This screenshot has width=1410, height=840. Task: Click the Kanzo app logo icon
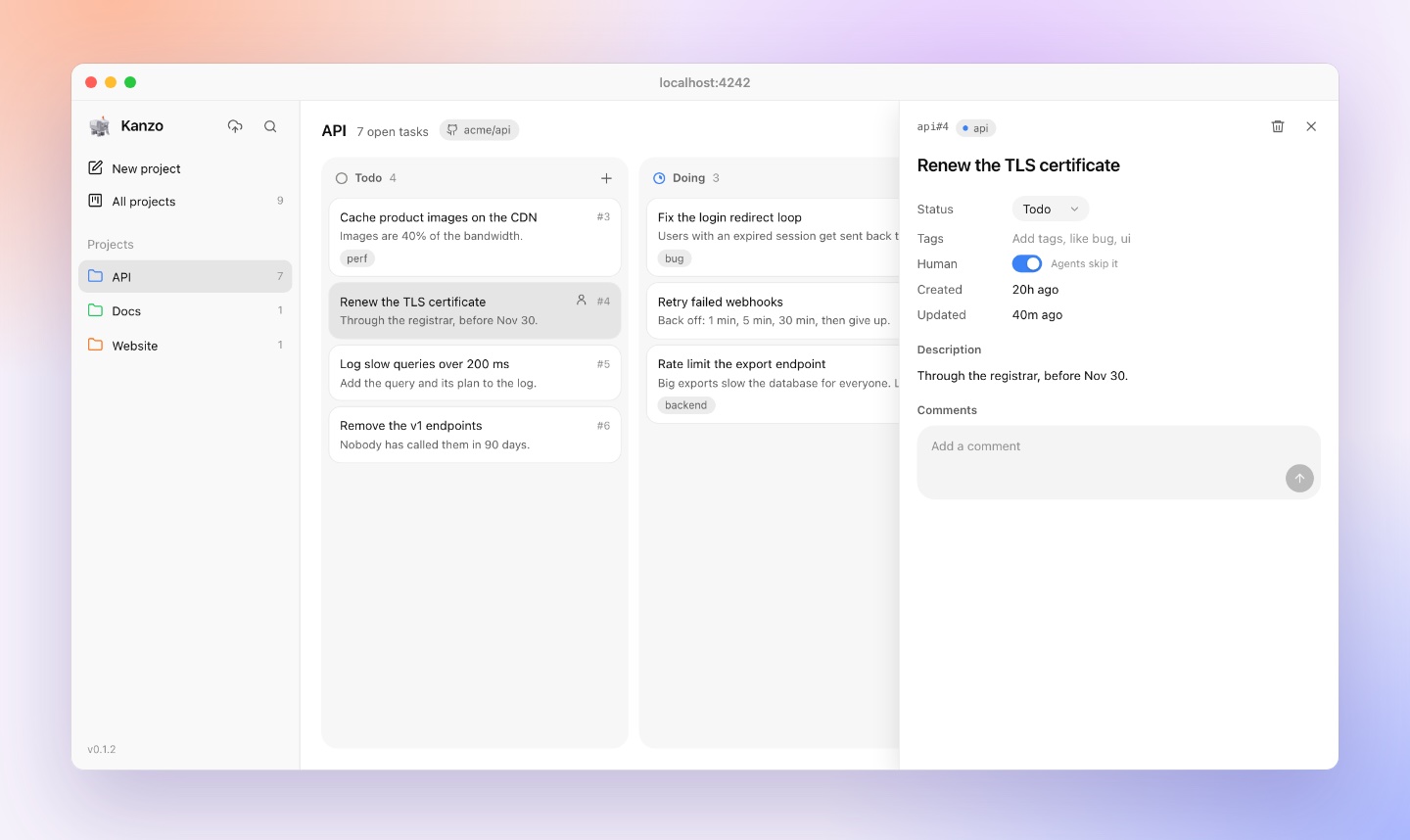(100, 126)
